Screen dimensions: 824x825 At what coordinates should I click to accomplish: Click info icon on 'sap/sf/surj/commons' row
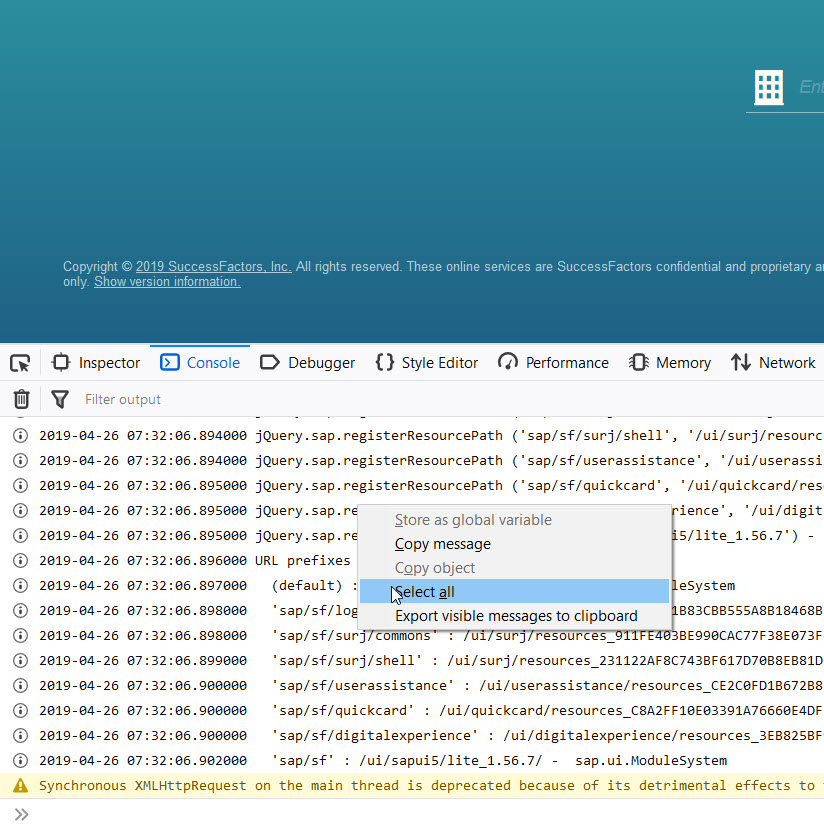tap(21, 636)
